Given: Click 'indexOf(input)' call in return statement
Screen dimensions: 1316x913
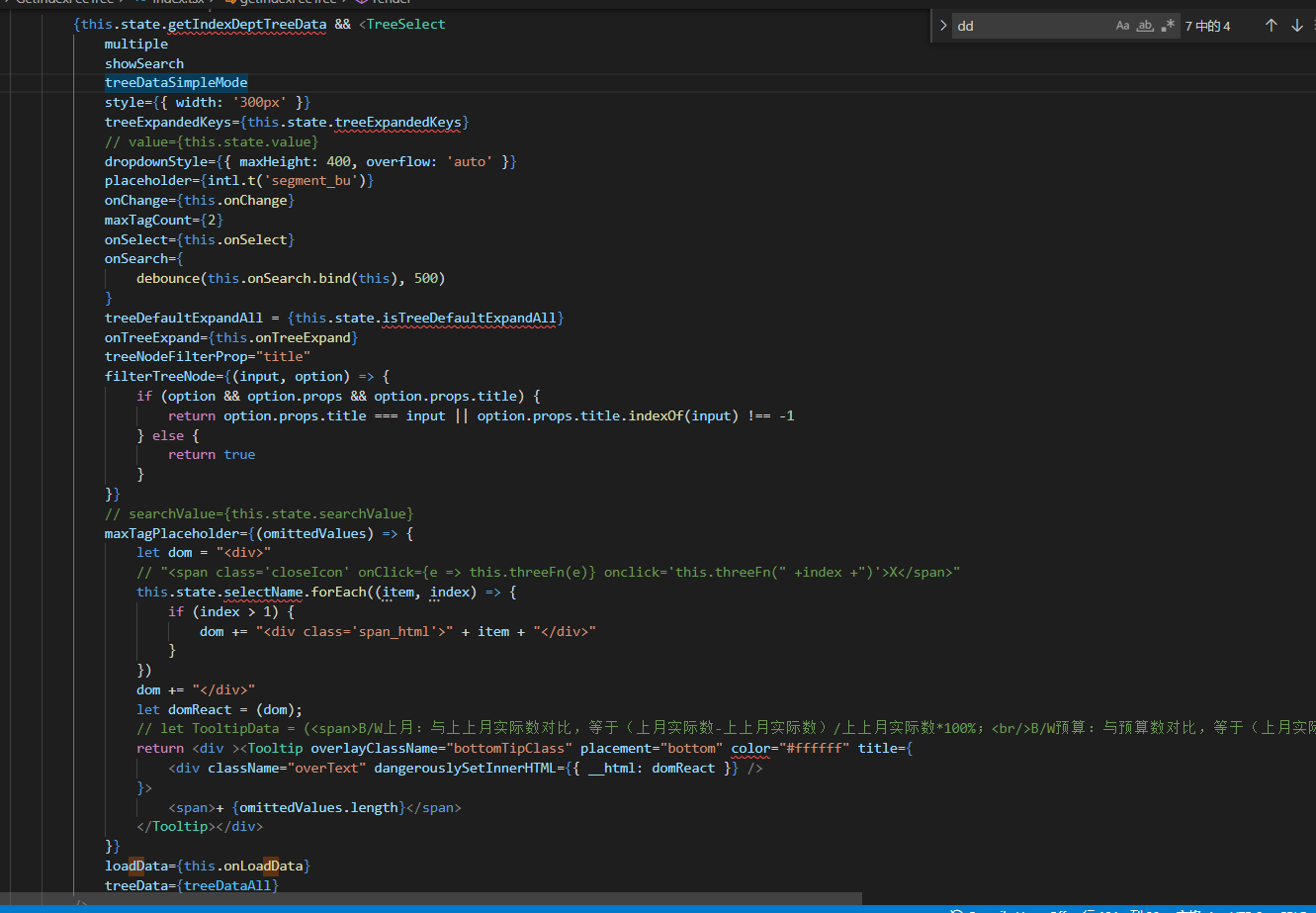Looking at the screenshot, I should (683, 415).
